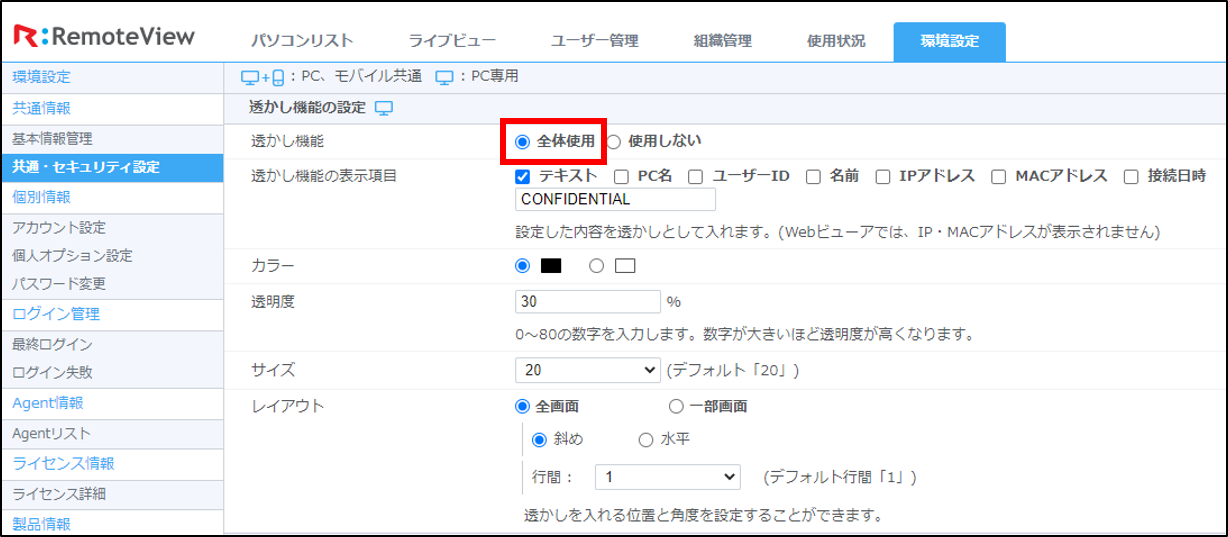The height and width of the screenshot is (537, 1228).
Task: Select the 使用しない radio button
Action: click(615, 142)
